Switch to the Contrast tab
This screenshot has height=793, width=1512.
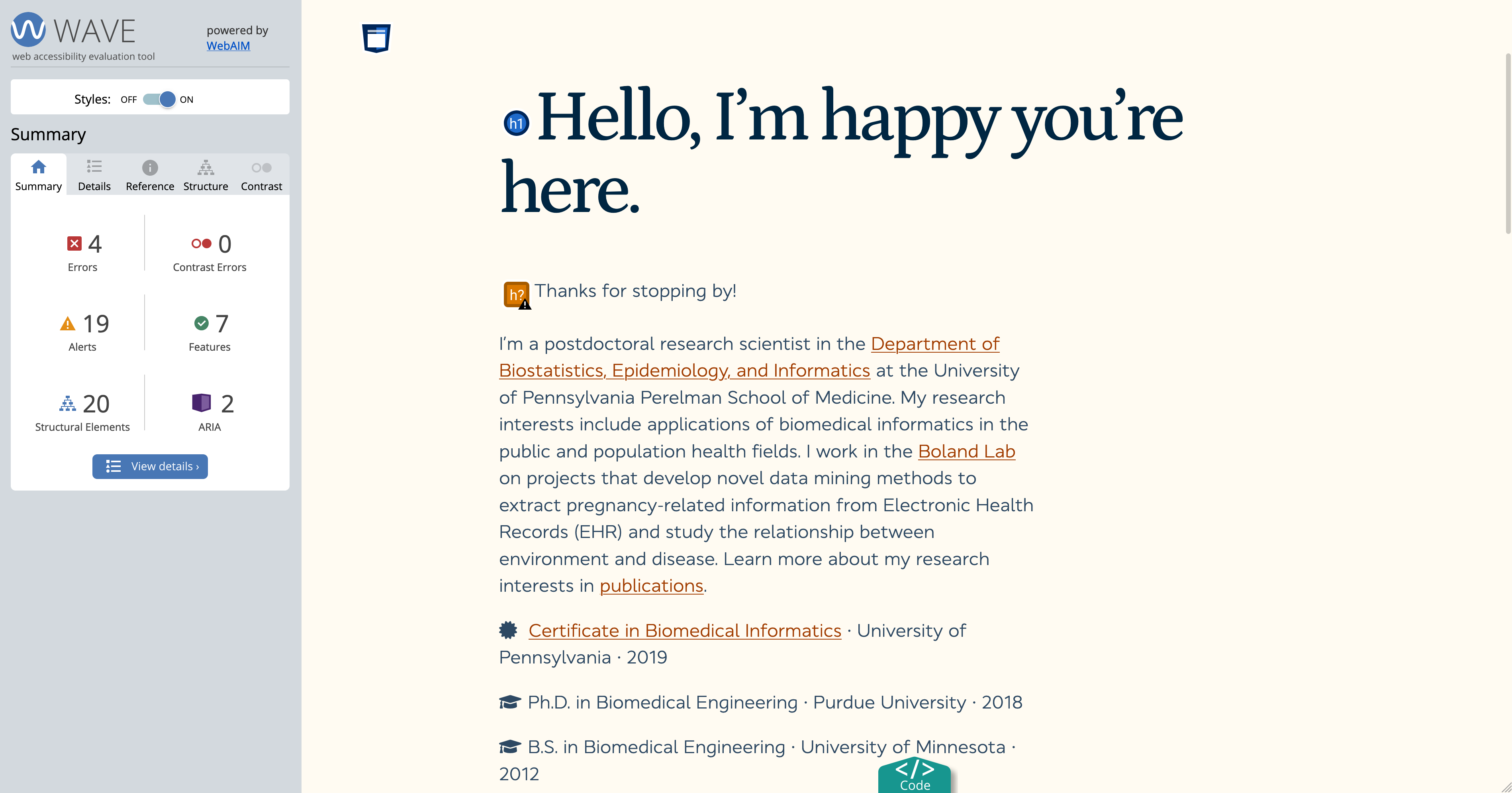point(261,175)
